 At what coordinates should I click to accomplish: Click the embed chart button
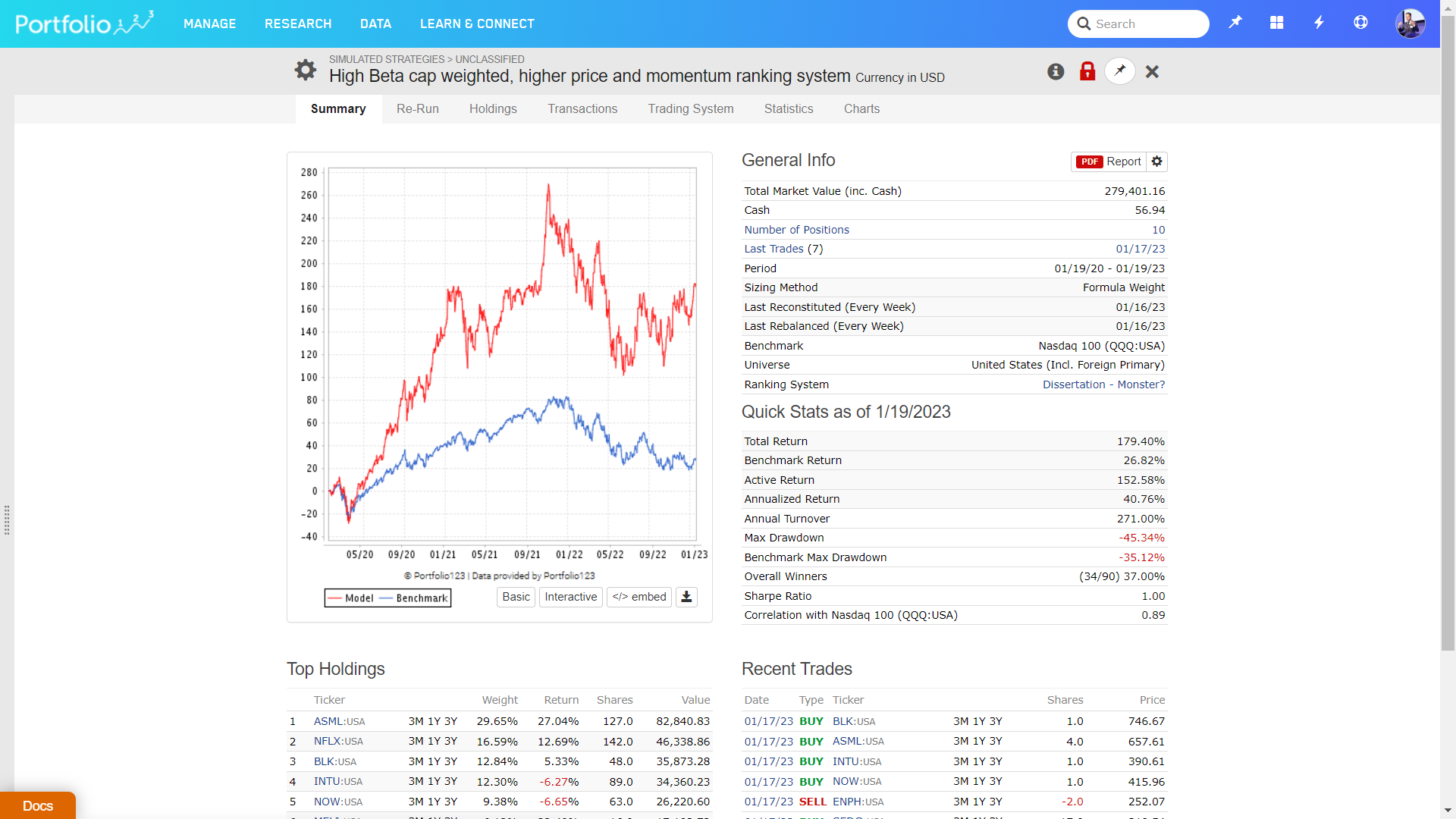tap(639, 597)
